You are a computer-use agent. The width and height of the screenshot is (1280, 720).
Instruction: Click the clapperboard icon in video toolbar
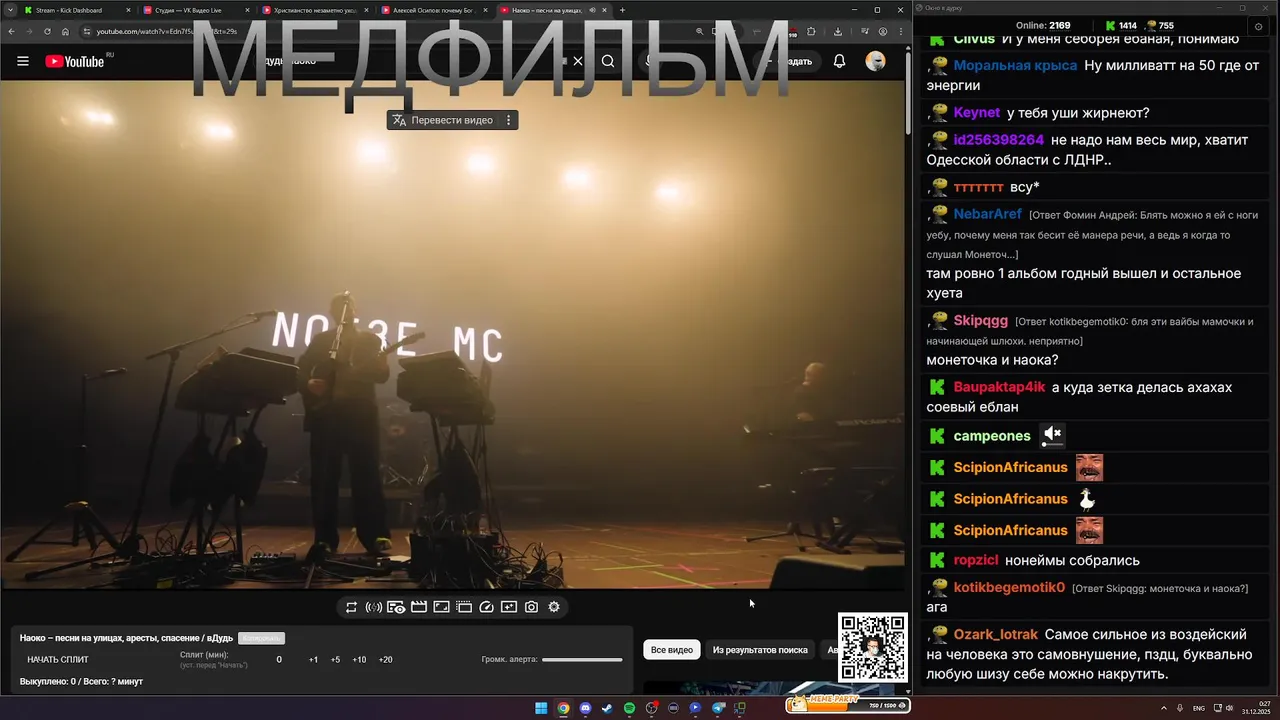(x=419, y=607)
